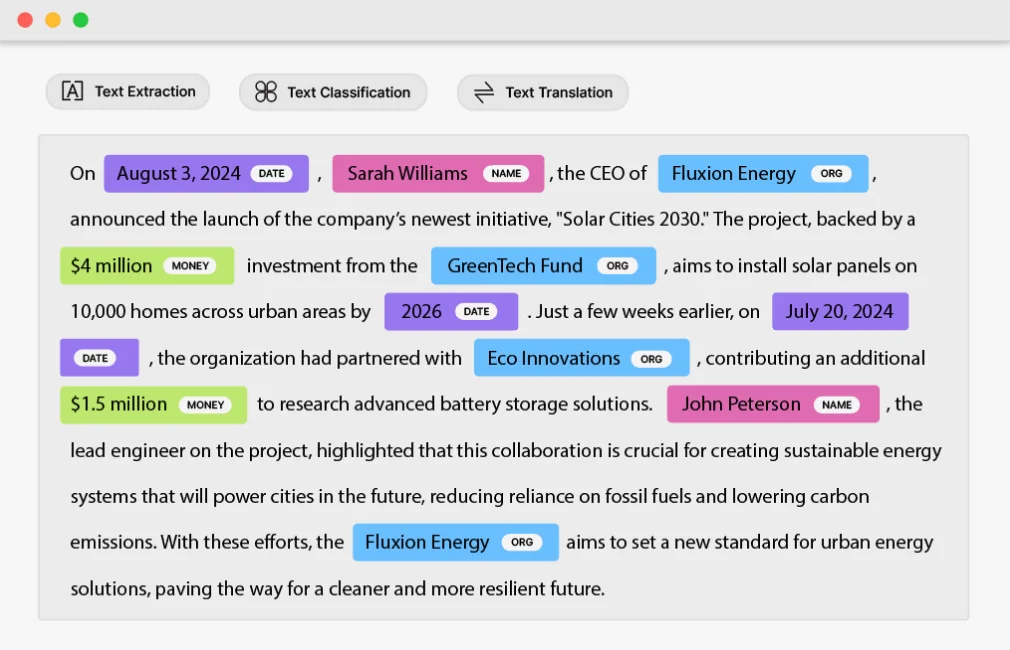Viewport: 1010px width, 650px height.
Task: Click the John Peterson name tag
Action: [x=772, y=404]
